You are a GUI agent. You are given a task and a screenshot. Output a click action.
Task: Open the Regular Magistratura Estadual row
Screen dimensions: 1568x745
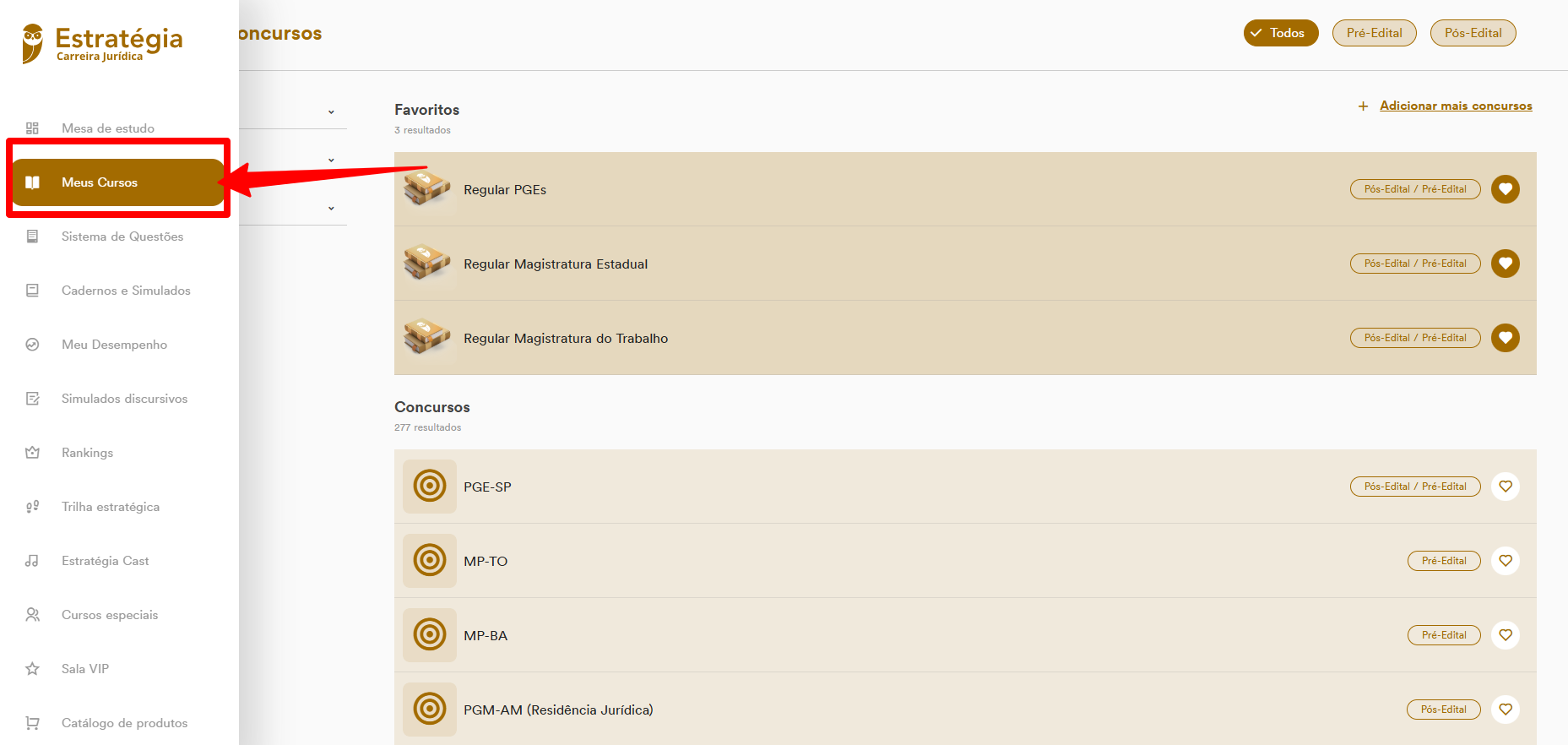(x=556, y=264)
